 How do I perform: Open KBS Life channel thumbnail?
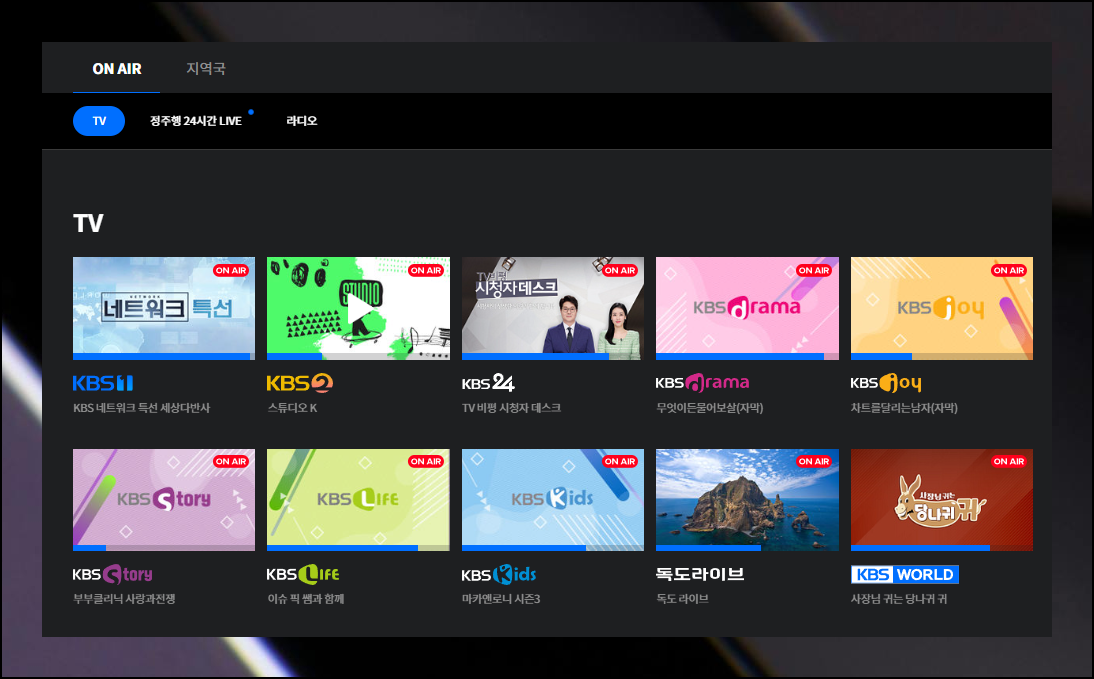pyautogui.click(x=358, y=498)
